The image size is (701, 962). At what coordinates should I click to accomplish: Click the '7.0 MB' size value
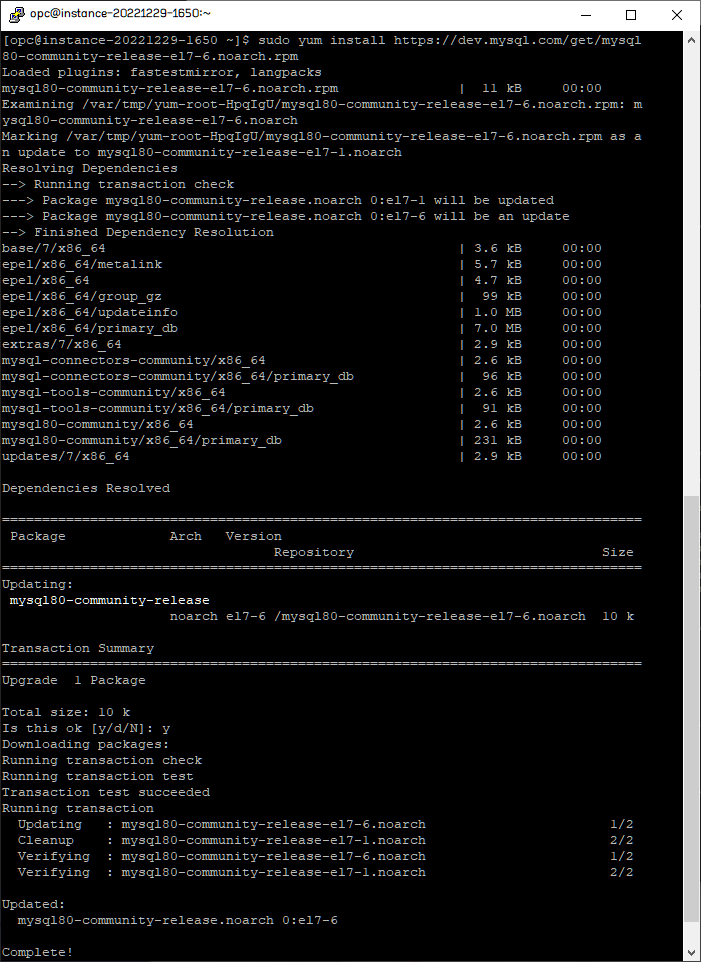pyautogui.click(x=497, y=328)
